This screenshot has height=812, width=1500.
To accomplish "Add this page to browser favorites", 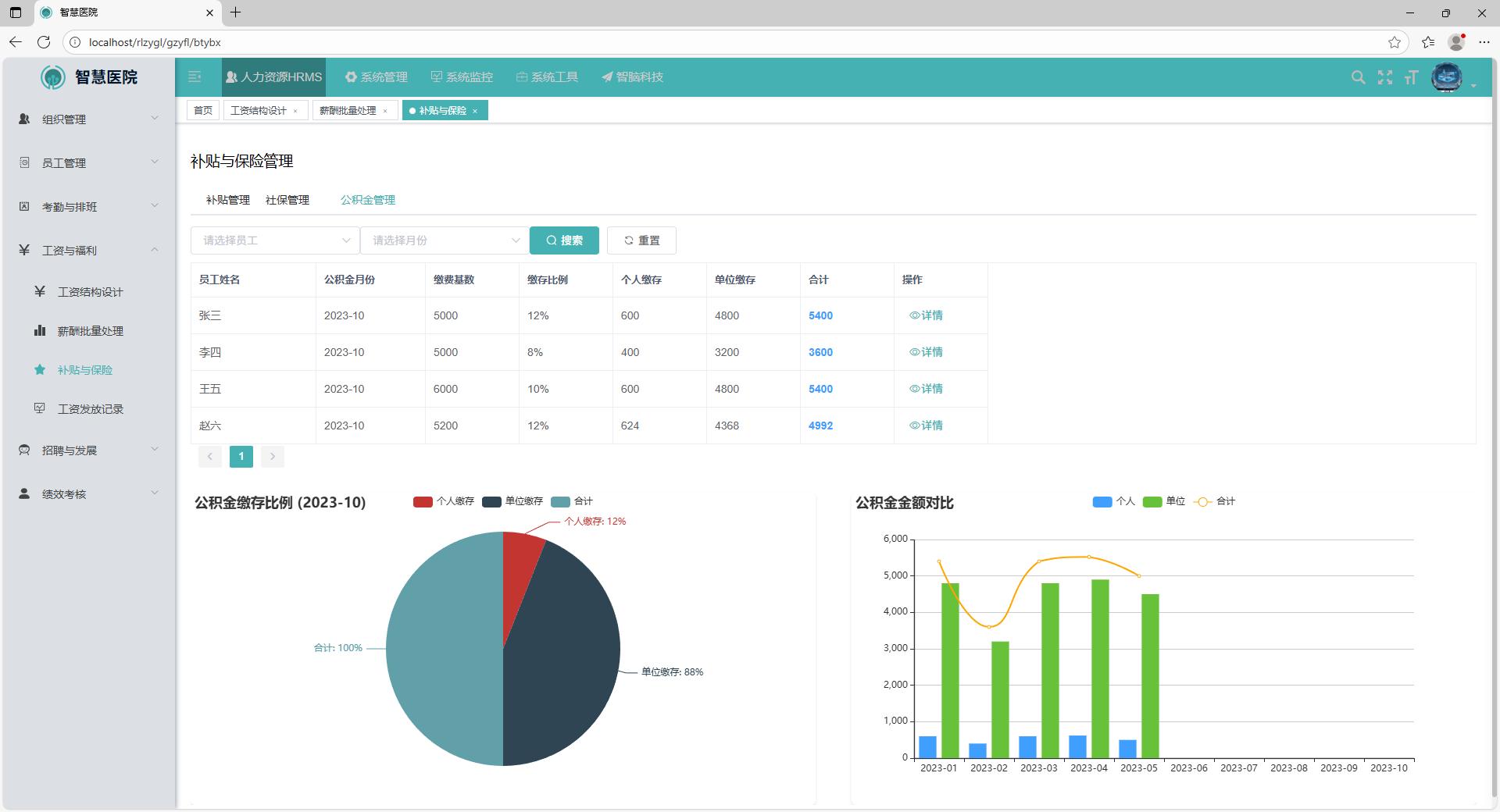I will click(x=1394, y=42).
